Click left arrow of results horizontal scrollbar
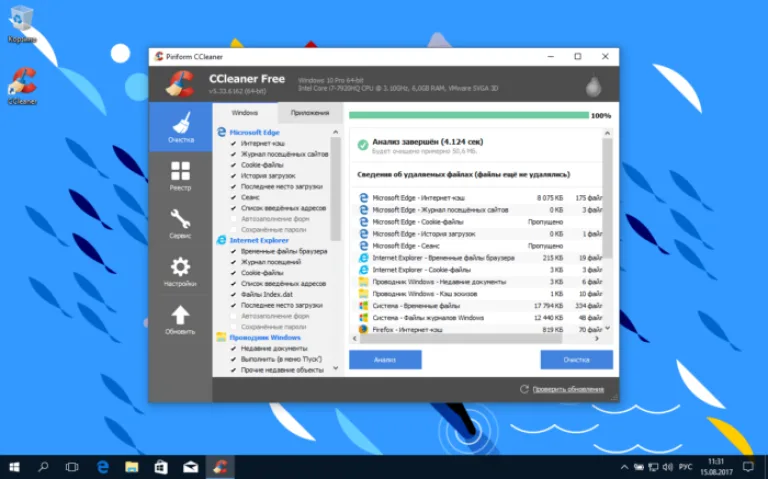 tap(355, 338)
